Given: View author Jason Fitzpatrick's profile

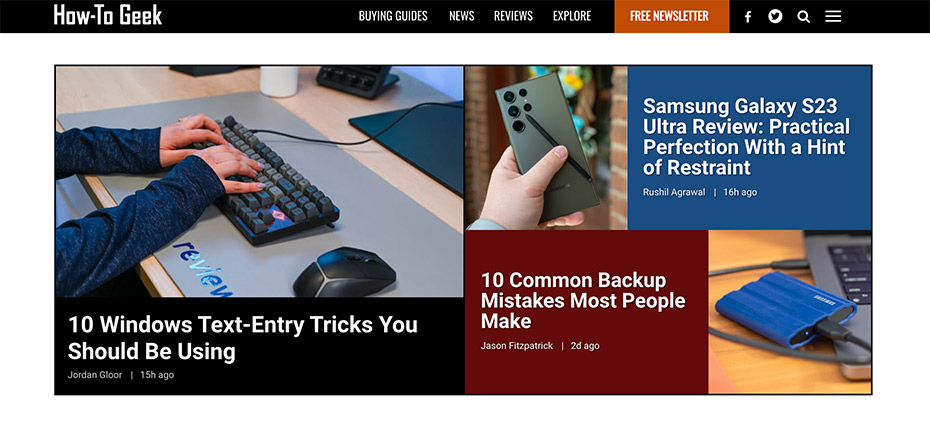Looking at the screenshot, I should tap(517, 345).
